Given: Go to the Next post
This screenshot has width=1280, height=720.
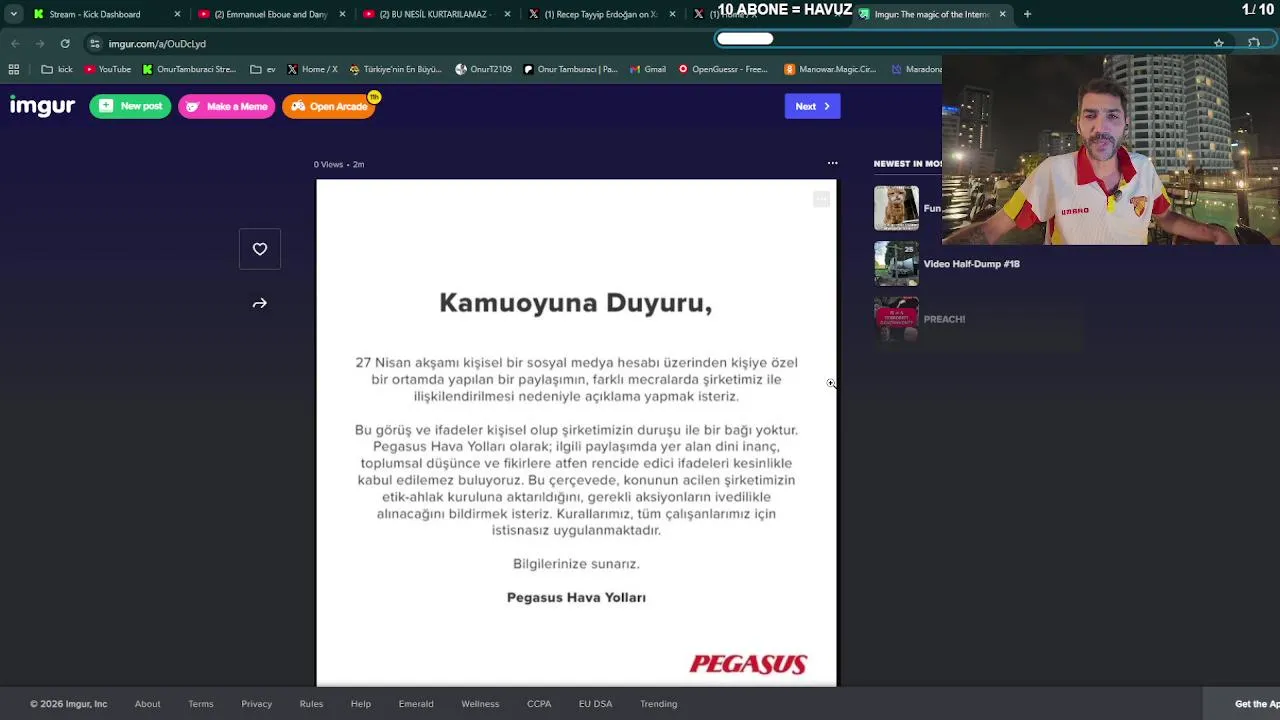Looking at the screenshot, I should tap(812, 106).
